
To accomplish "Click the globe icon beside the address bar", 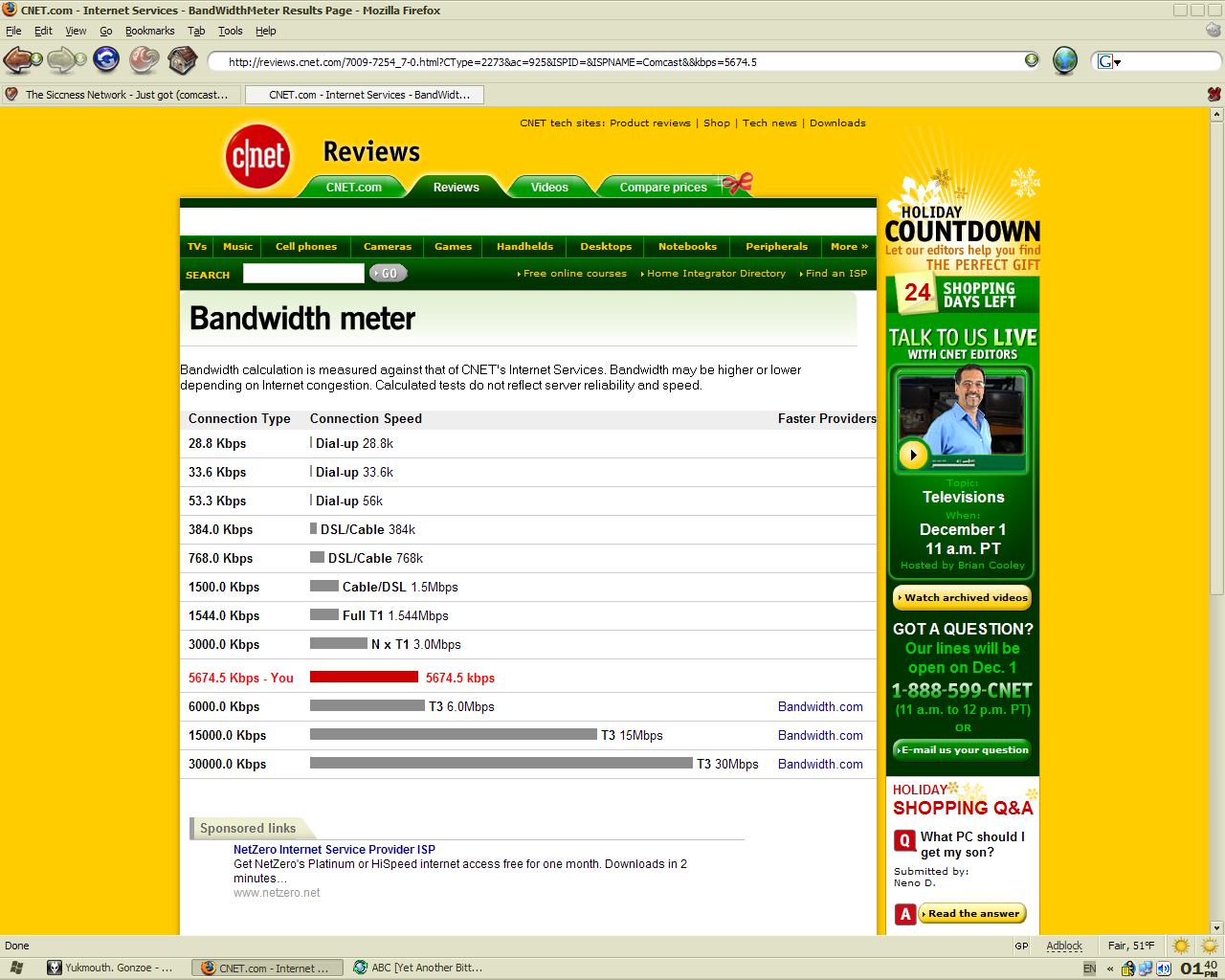I will [x=1065, y=60].
